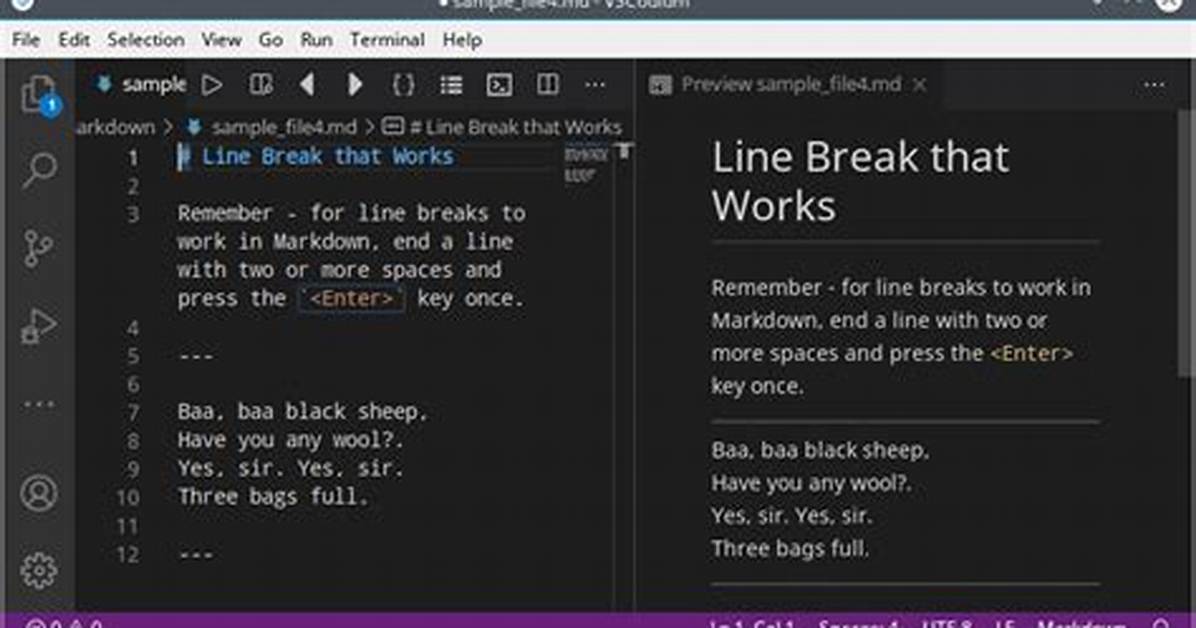Open the Help menu
Screen dimensions: 1196x628
click(x=462, y=40)
